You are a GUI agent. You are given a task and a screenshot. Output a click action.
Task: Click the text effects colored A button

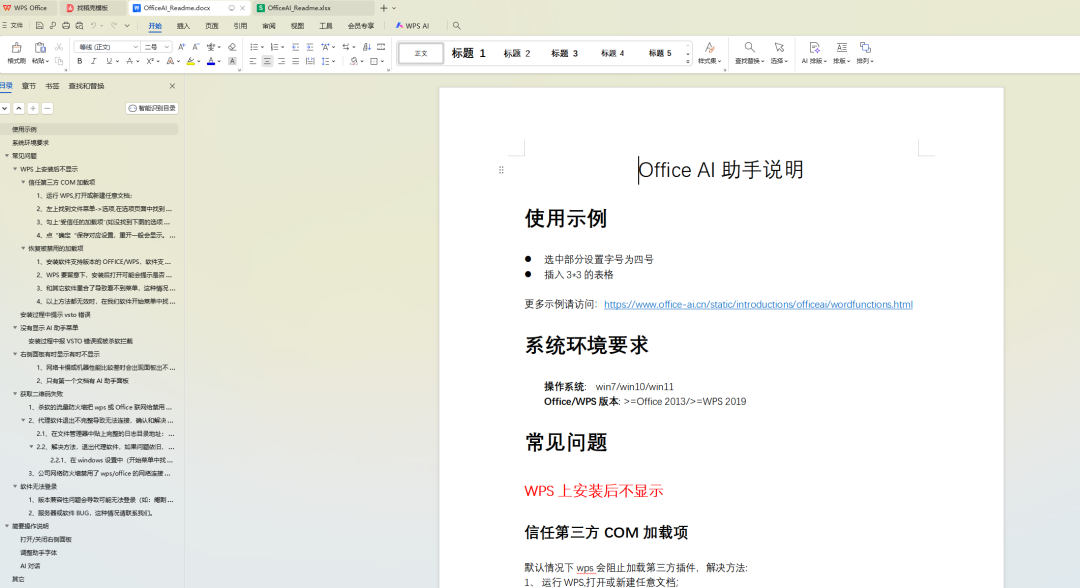pos(170,61)
